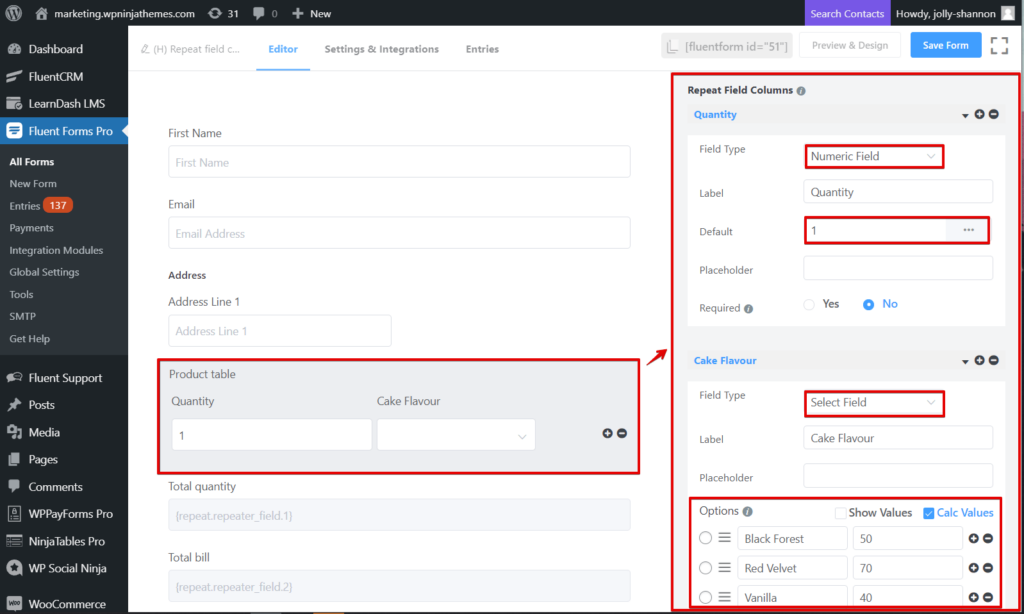Click user avatar next to Howdy

click(x=1008, y=13)
